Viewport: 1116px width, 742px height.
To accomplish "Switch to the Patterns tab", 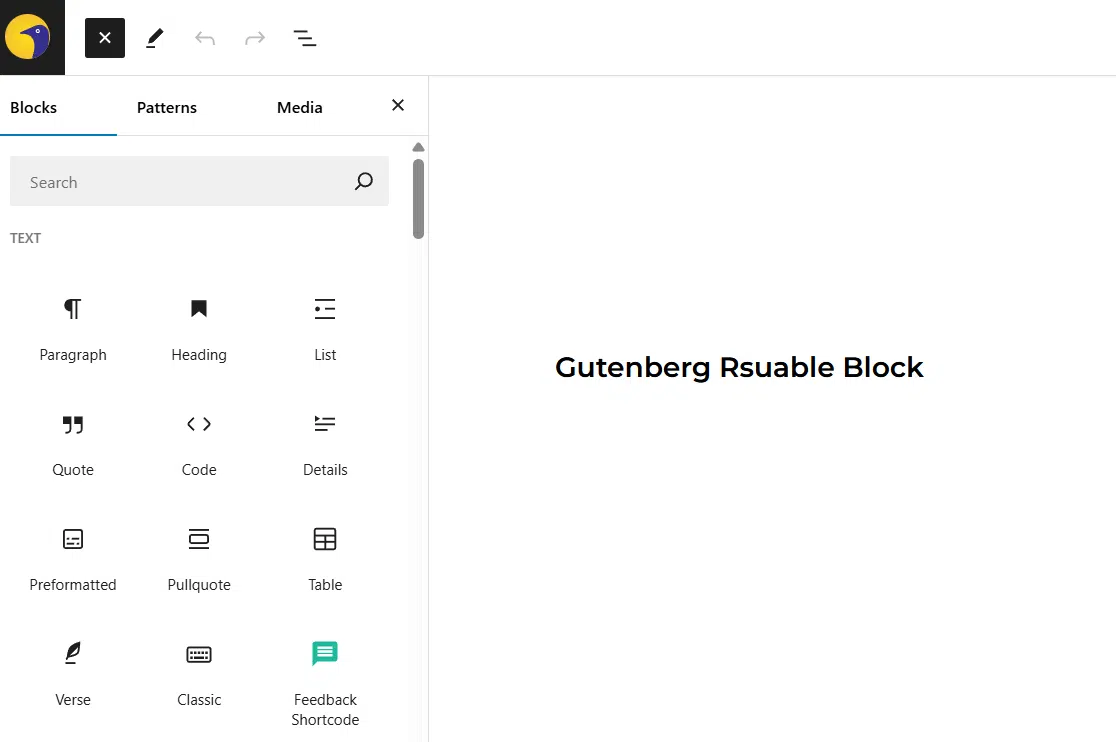I will click(x=166, y=107).
